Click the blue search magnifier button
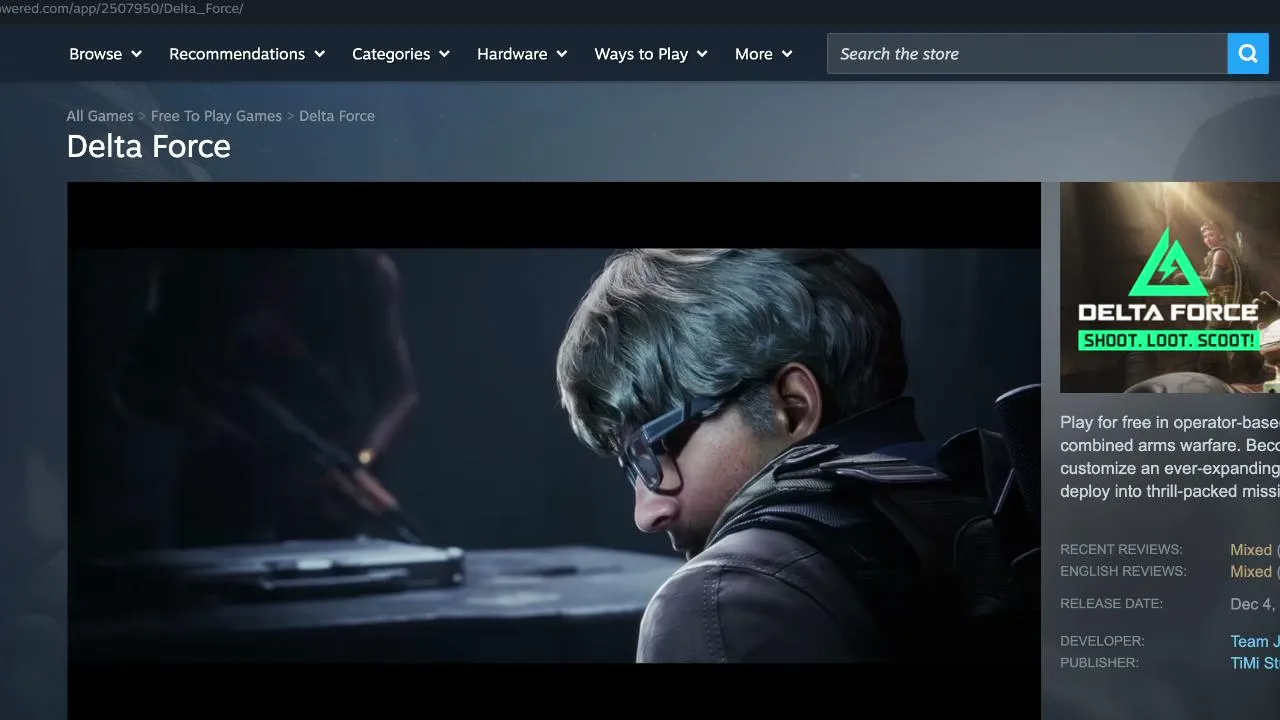The width and height of the screenshot is (1280, 720). coord(1248,54)
